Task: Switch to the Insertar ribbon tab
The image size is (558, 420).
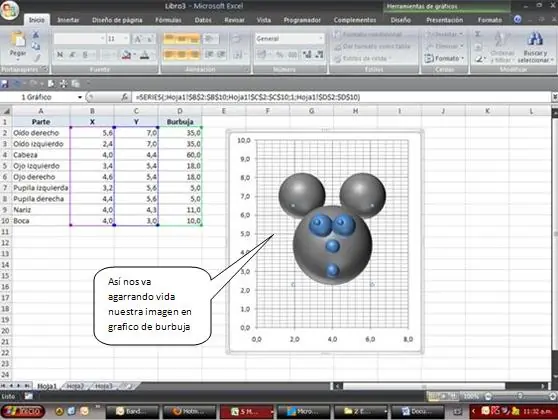Action: pyautogui.click(x=68, y=20)
